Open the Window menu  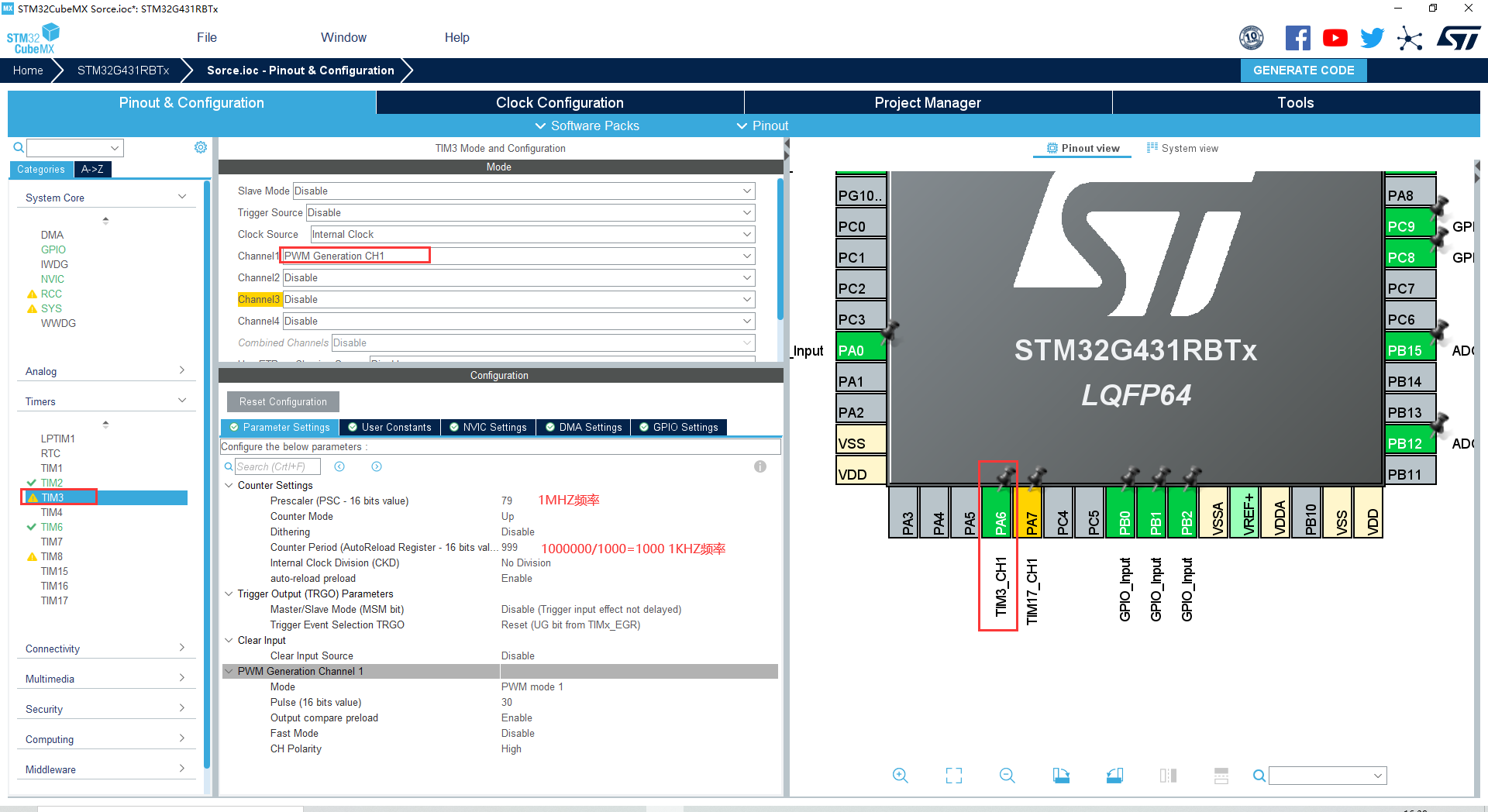pyautogui.click(x=343, y=37)
